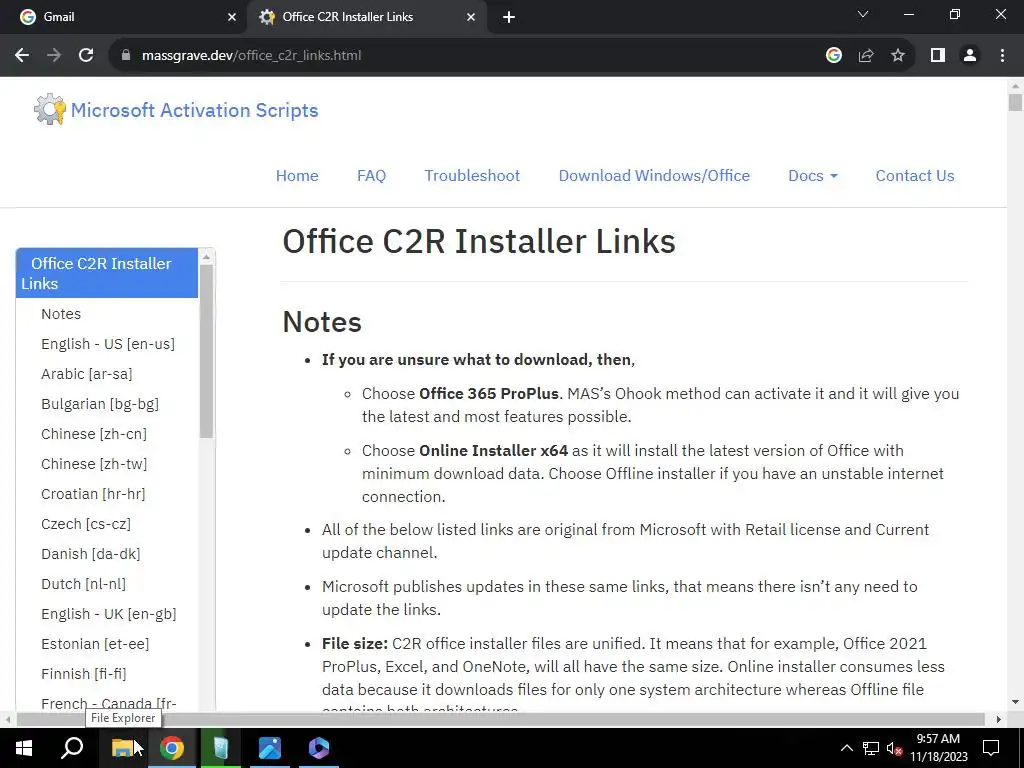Open the Windows Start menu

24,748
